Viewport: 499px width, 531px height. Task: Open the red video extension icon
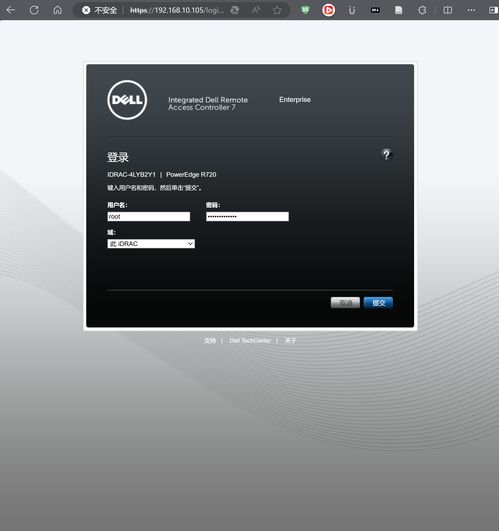(328, 10)
